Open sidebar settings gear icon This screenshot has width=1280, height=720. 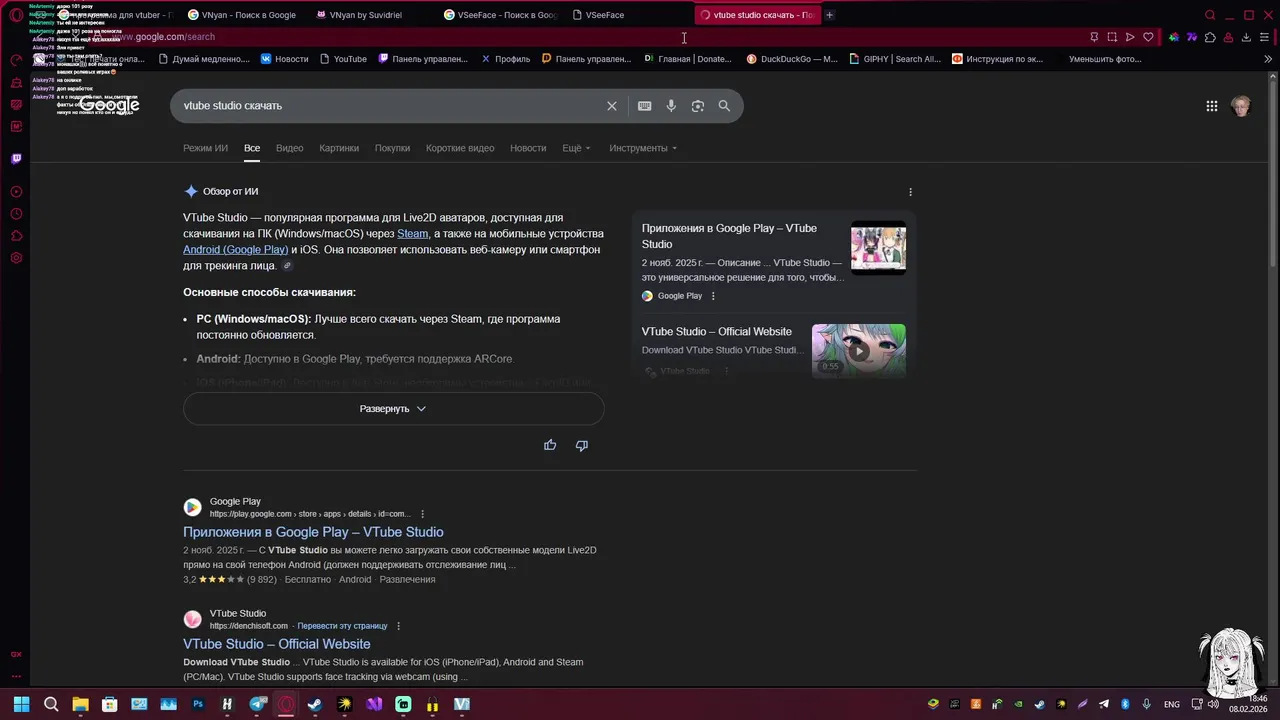coord(16,258)
